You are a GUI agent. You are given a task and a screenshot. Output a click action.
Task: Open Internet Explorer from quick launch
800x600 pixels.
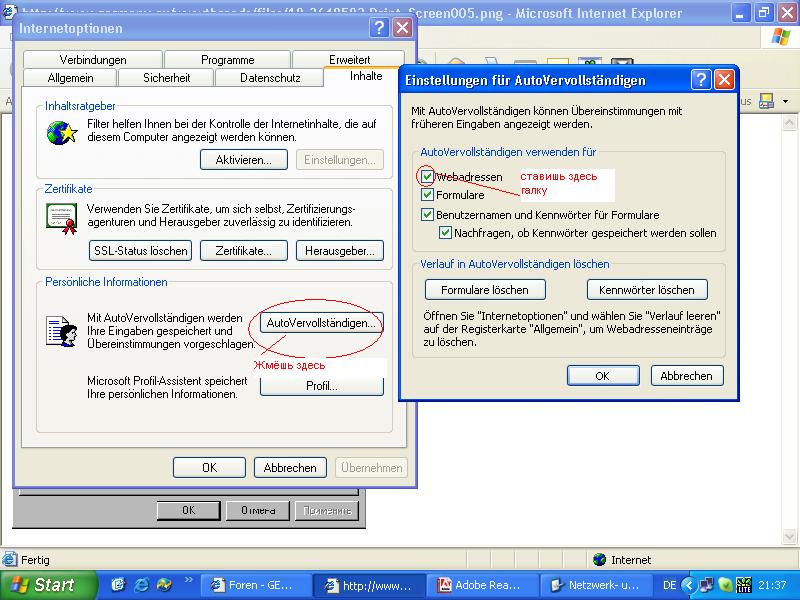click(x=141, y=585)
